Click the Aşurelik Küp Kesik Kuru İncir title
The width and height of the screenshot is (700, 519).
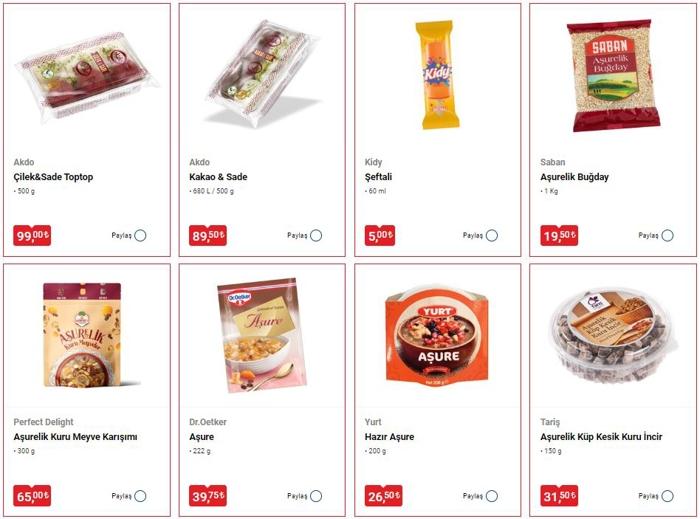601,437
